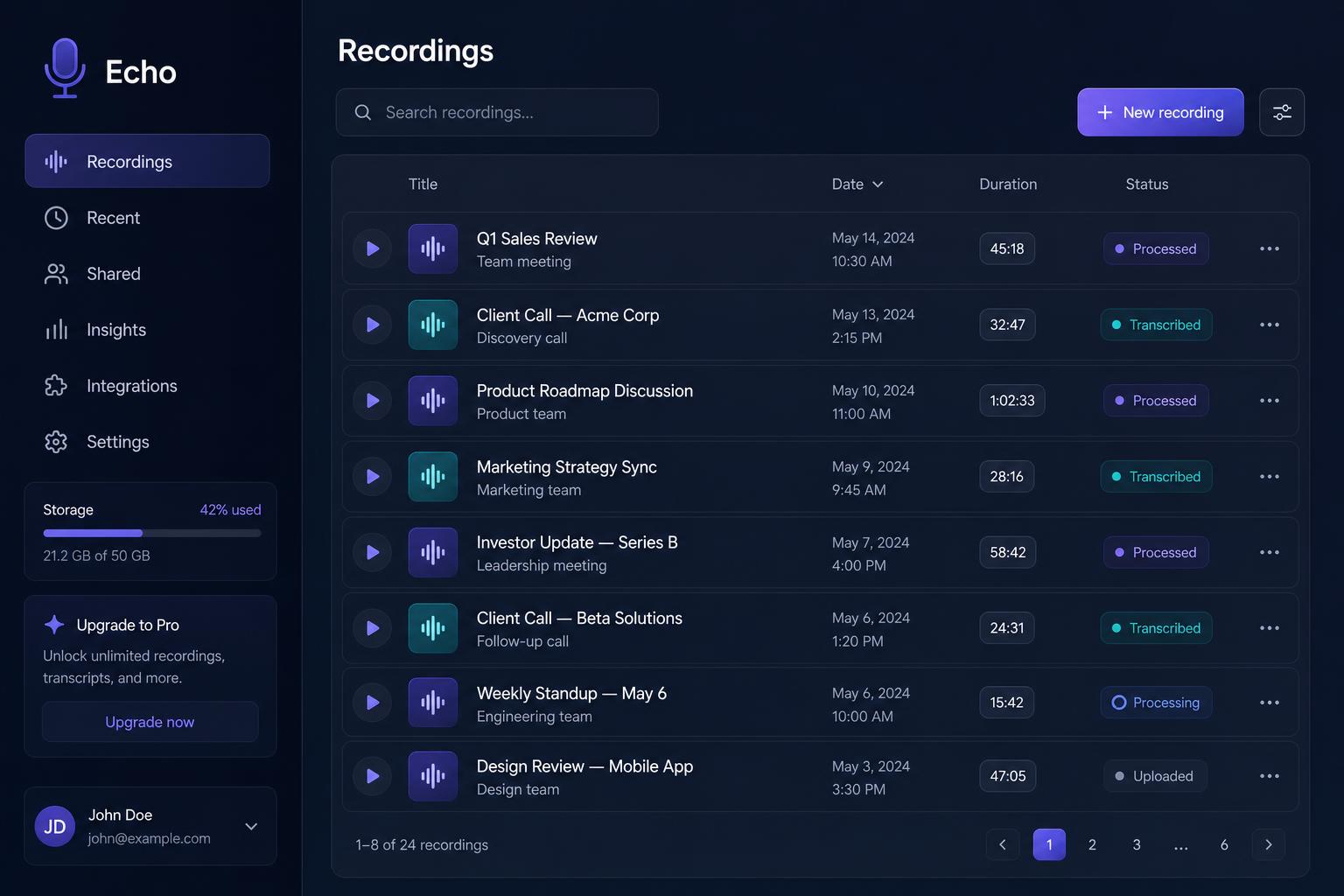Play the Investor Update — Series B recording
Viewport: 1344px width, 896px height.
tap(372, 552)
